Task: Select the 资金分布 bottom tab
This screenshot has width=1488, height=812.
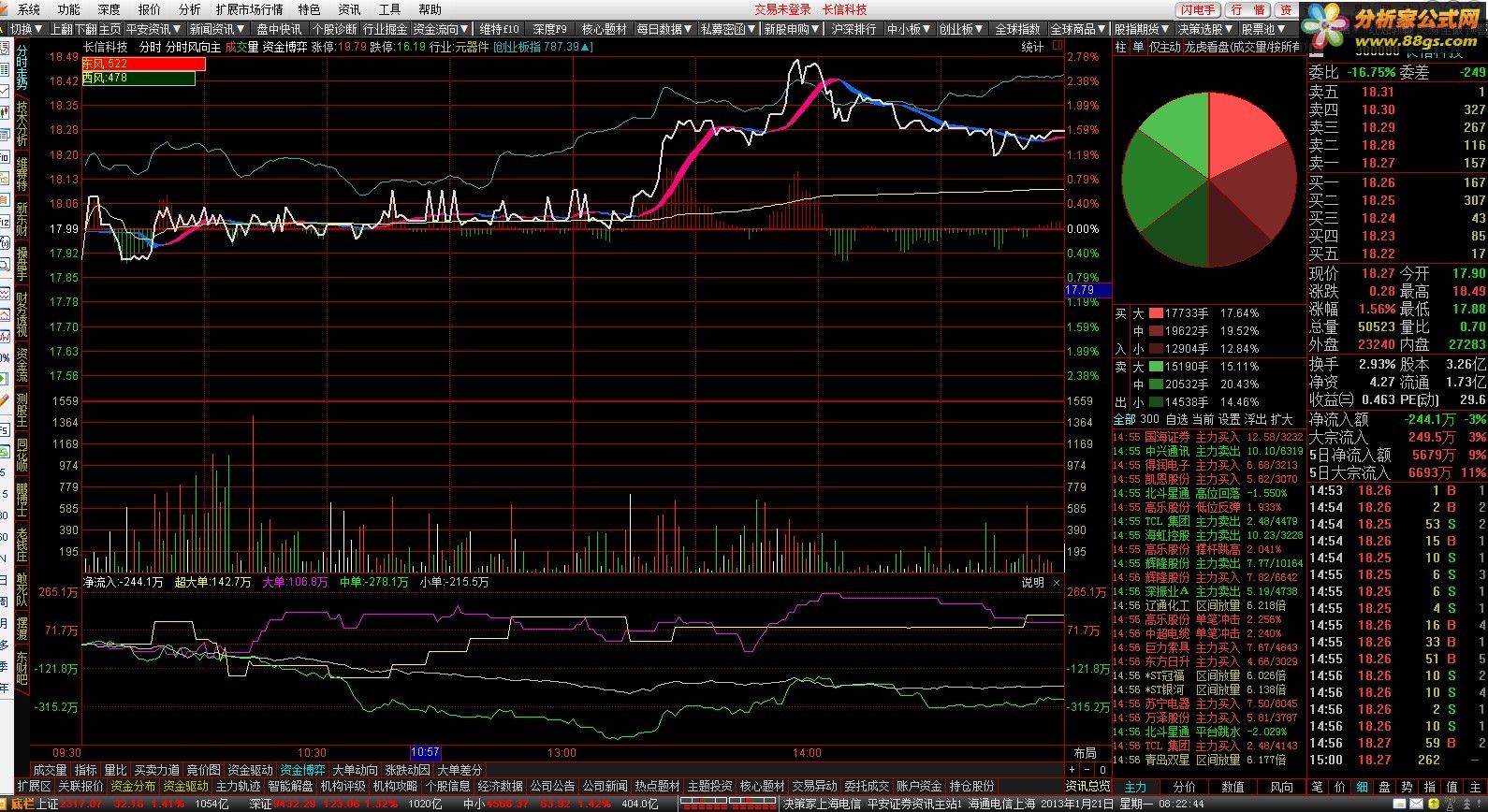Action: coord(133,787)
